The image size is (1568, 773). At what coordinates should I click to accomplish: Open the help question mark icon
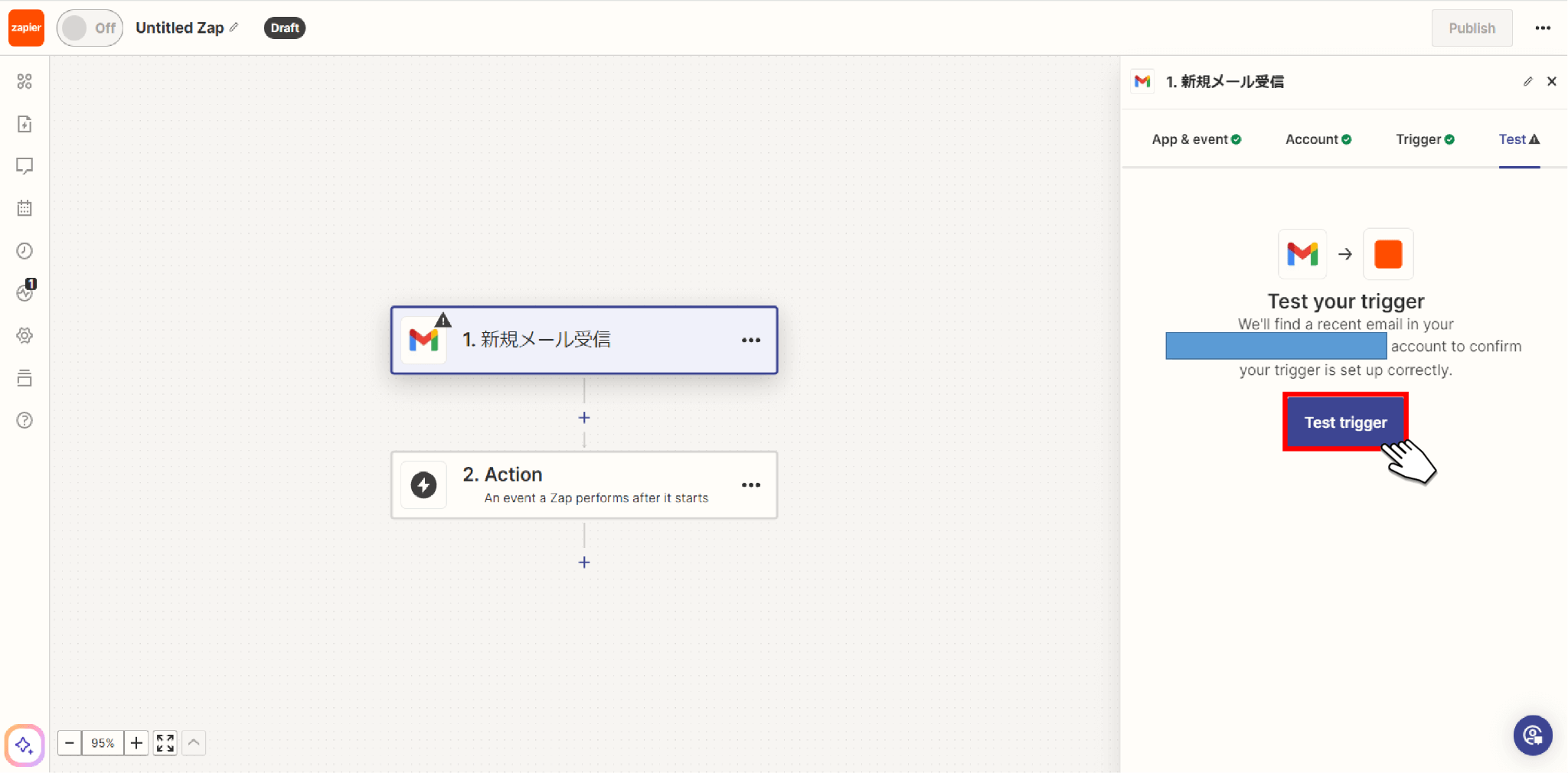point(24,420)
